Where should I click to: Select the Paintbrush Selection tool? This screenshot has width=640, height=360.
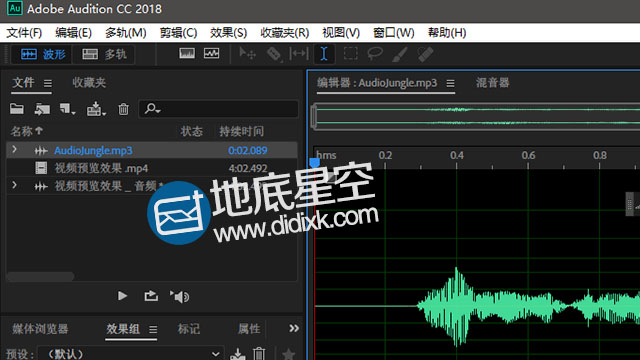coord(400,54)
